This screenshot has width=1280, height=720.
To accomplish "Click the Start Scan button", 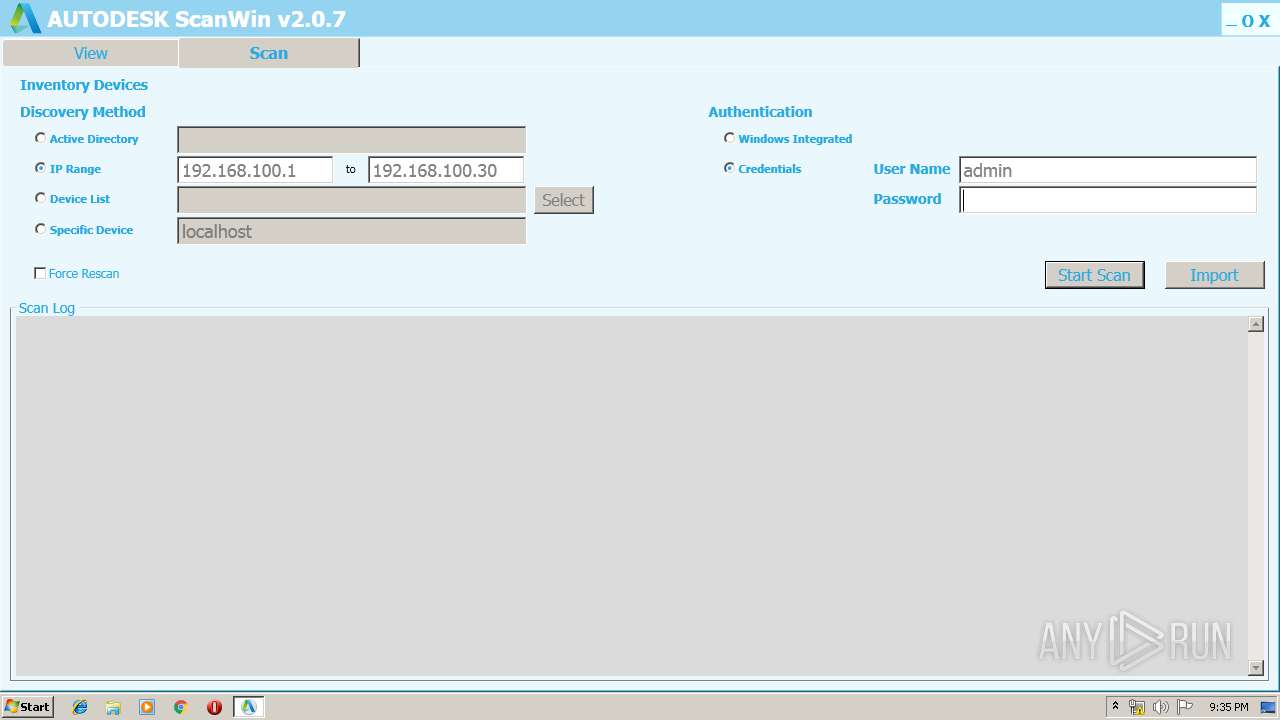I will (x=1094, y=275).
